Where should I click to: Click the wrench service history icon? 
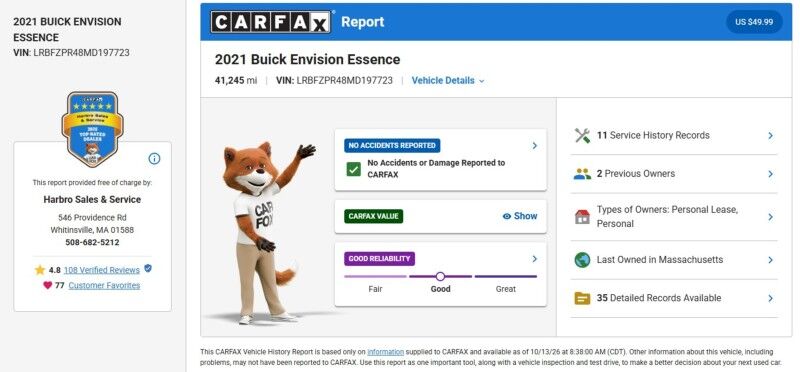pyautogui.click(x=582, y=135)
